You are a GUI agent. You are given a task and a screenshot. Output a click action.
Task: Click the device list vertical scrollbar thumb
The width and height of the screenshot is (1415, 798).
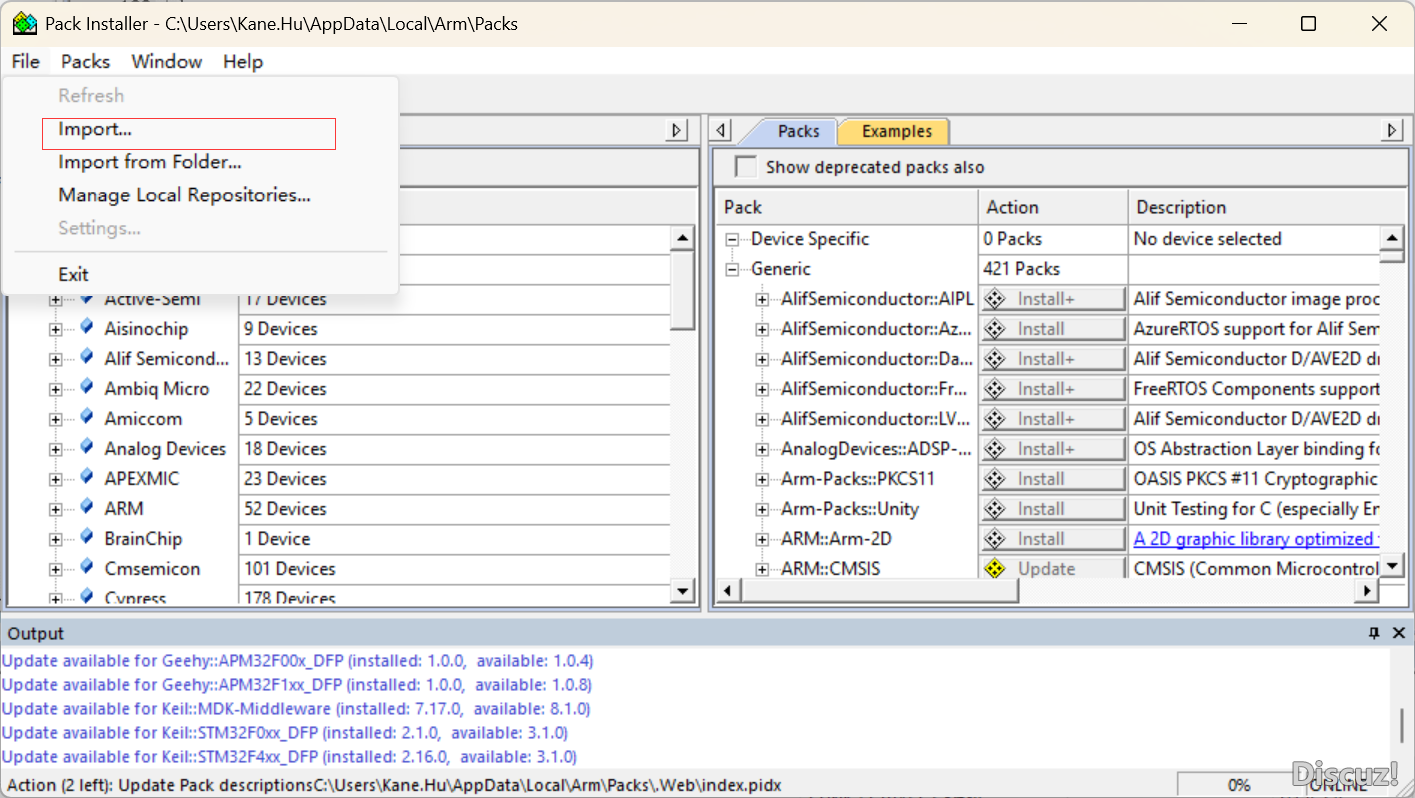click(683, 289)
